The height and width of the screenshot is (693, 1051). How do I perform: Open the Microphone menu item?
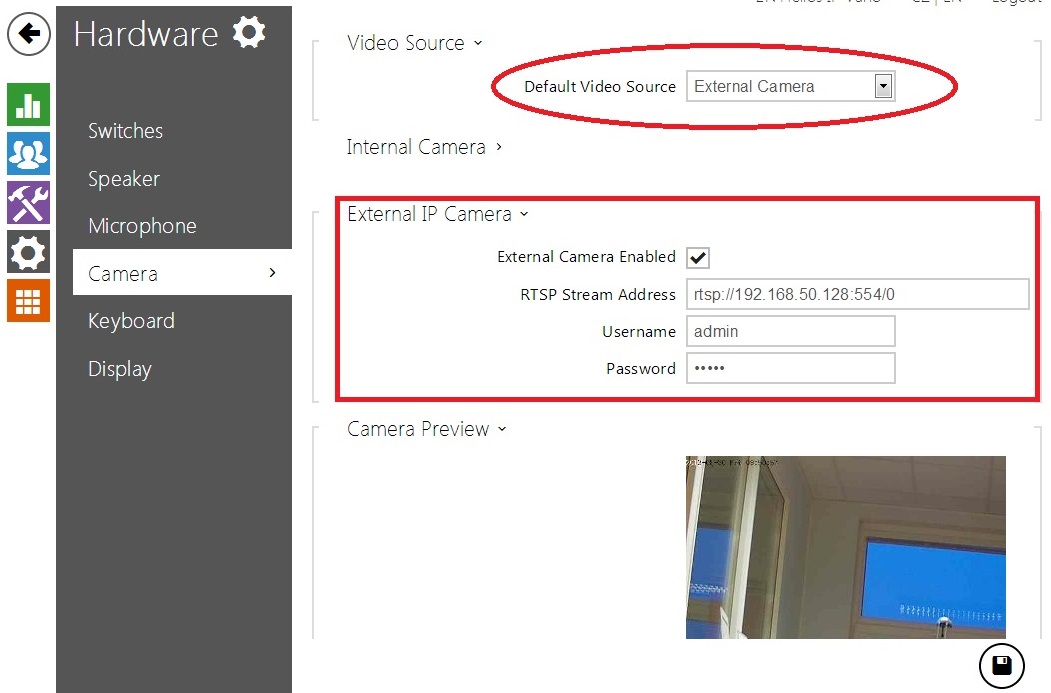click(142, 226)
